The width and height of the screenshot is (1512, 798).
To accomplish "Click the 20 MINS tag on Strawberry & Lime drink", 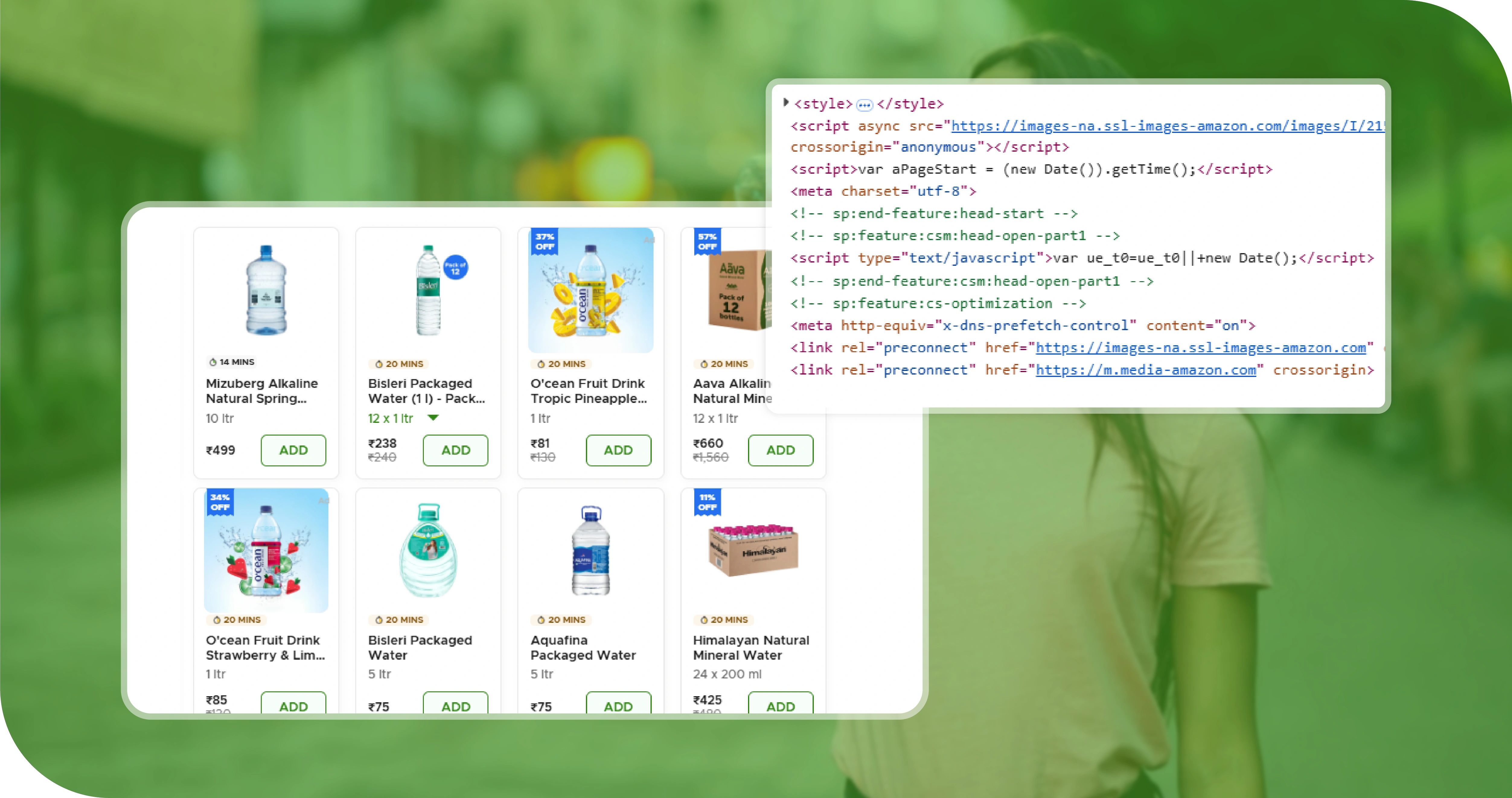I will pyautogui.click(x=237, y=619).
